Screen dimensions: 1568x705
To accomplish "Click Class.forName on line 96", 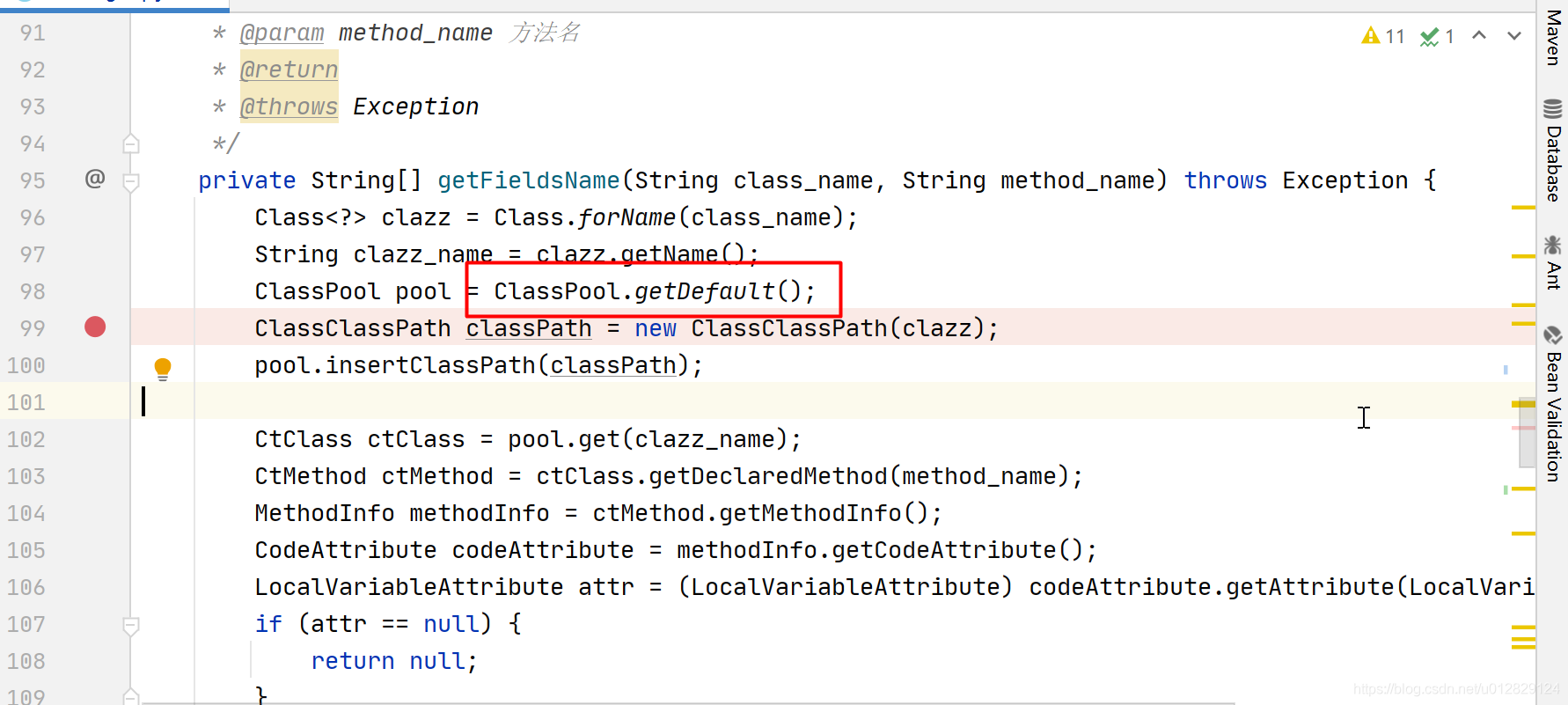I will click(585, 217).
